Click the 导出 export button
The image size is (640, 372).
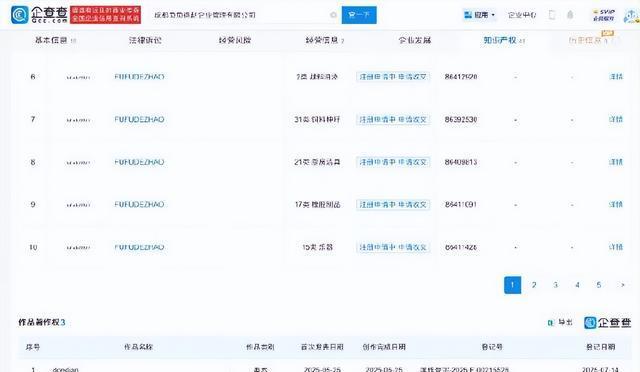(x=560, y=323)
